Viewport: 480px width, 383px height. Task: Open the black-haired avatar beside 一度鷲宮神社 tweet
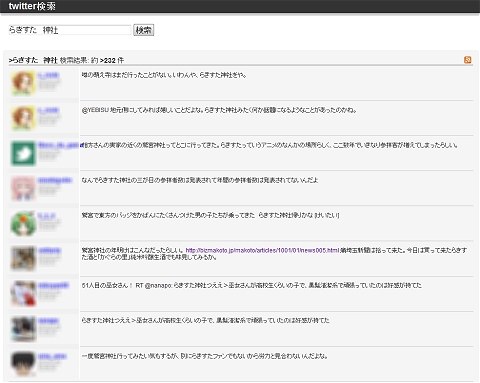(23, 364)
